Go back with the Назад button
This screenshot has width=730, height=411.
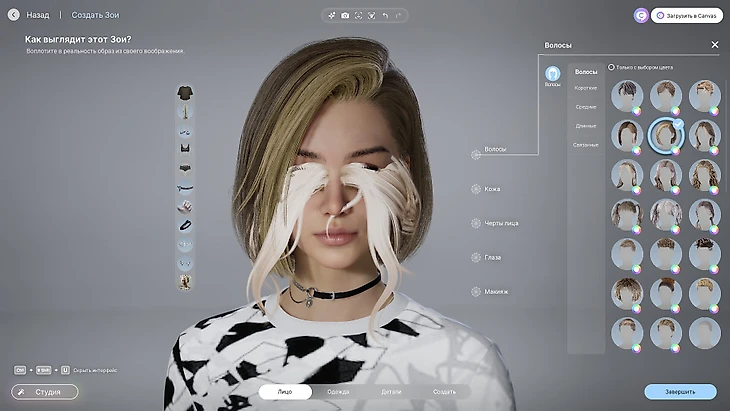pos(29,15)
